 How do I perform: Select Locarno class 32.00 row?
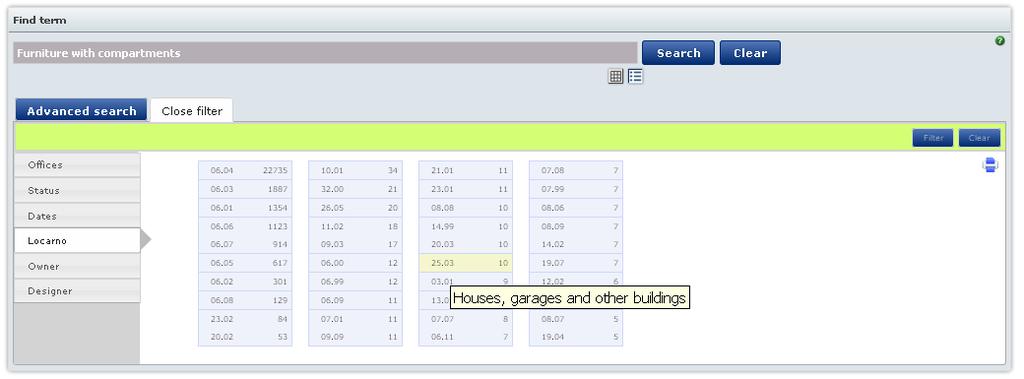coord(355,189)
